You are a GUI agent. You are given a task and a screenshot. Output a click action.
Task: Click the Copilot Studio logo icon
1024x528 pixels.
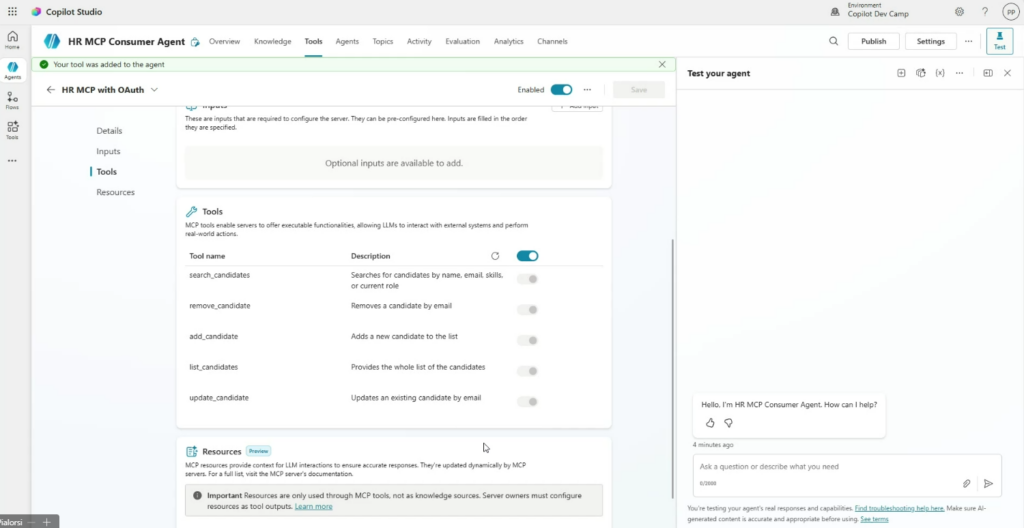click(36, 12)
